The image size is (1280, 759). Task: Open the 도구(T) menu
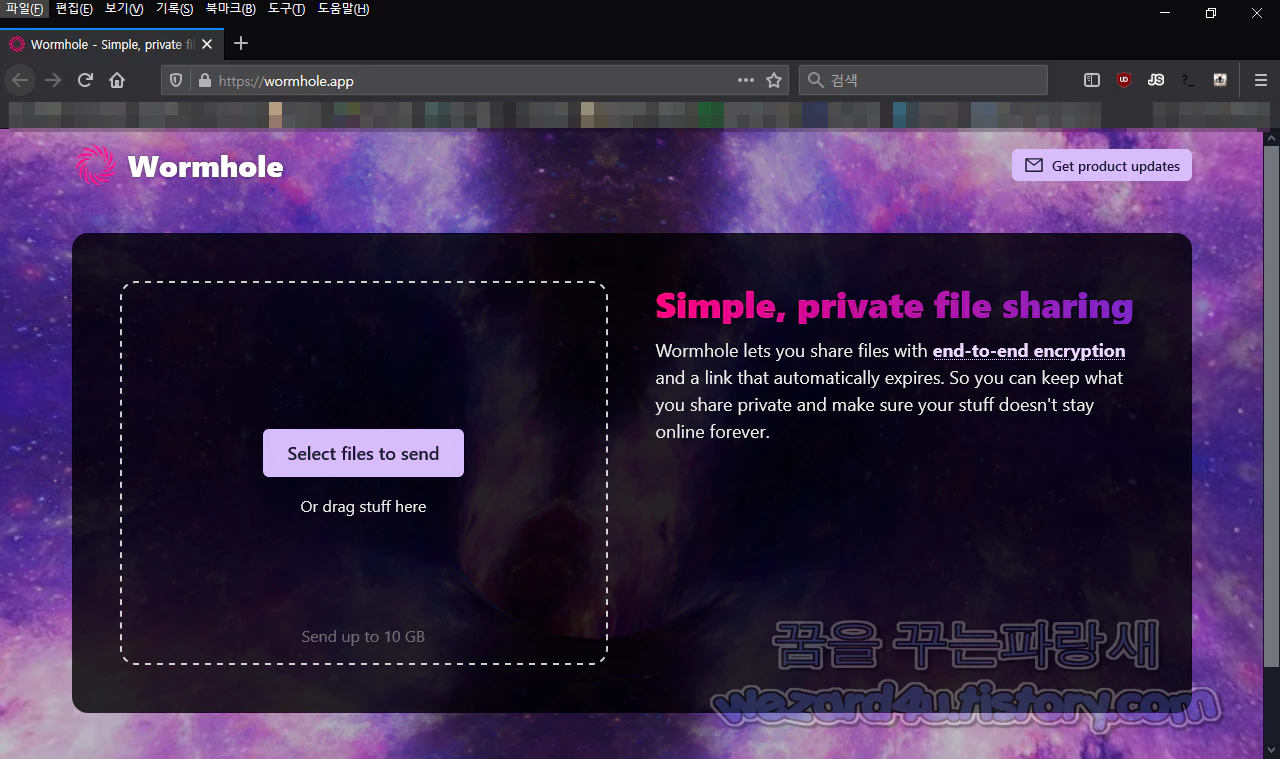pos(287,9)
